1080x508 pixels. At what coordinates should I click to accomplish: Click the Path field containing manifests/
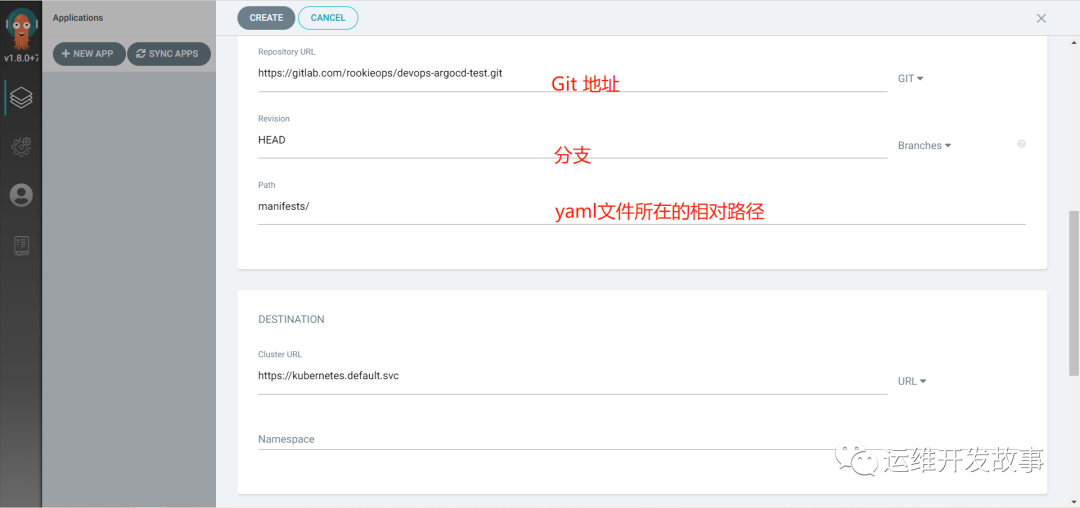click(642, 209)
